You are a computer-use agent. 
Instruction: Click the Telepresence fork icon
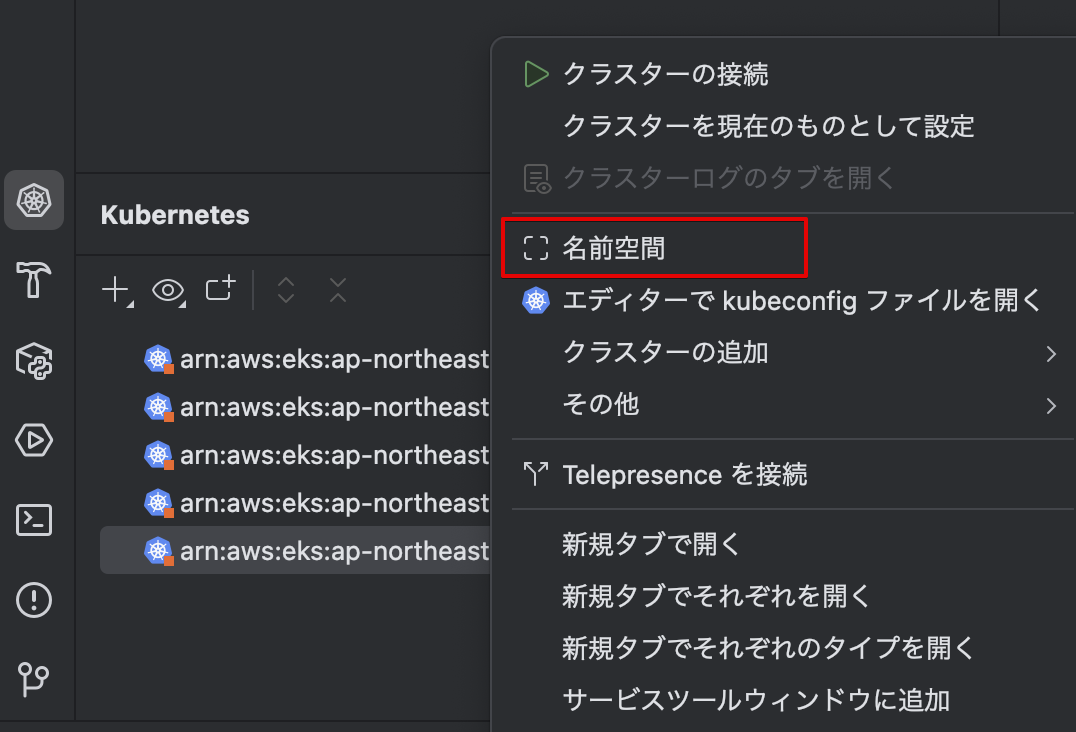pos(536,474)
